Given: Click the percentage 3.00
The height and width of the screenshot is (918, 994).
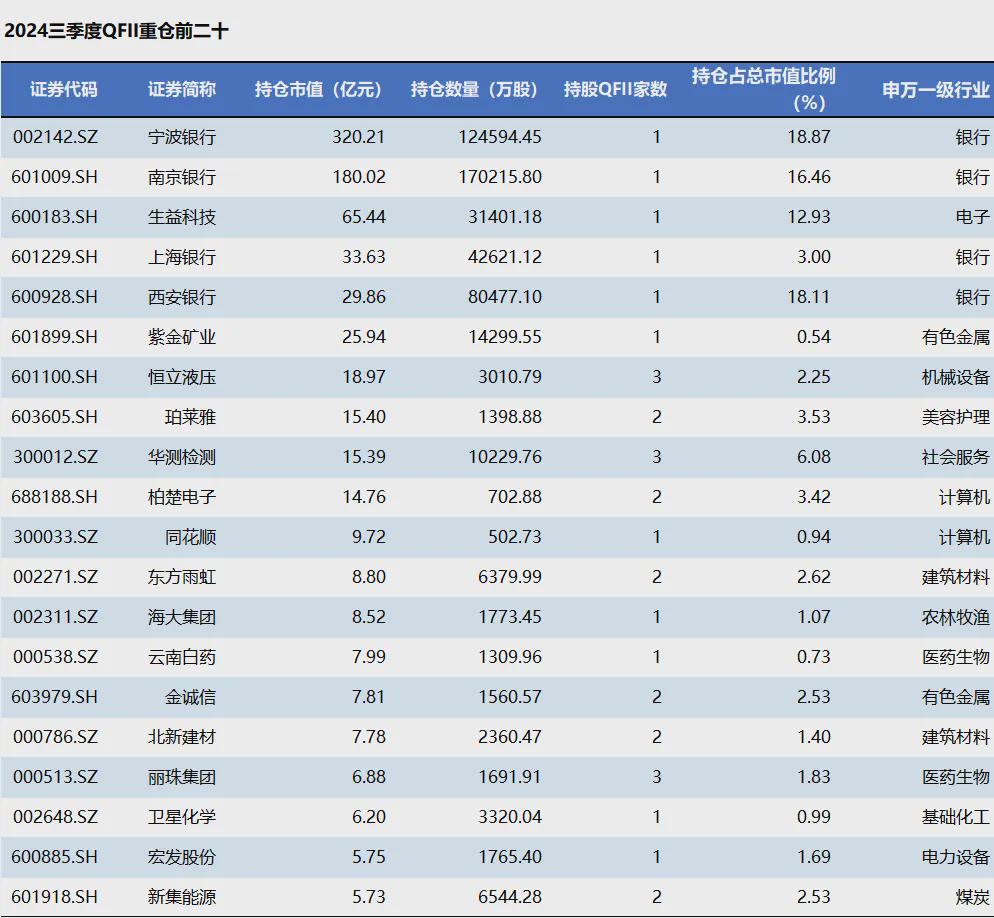Looking at the screenshot, I should [813, 257].
